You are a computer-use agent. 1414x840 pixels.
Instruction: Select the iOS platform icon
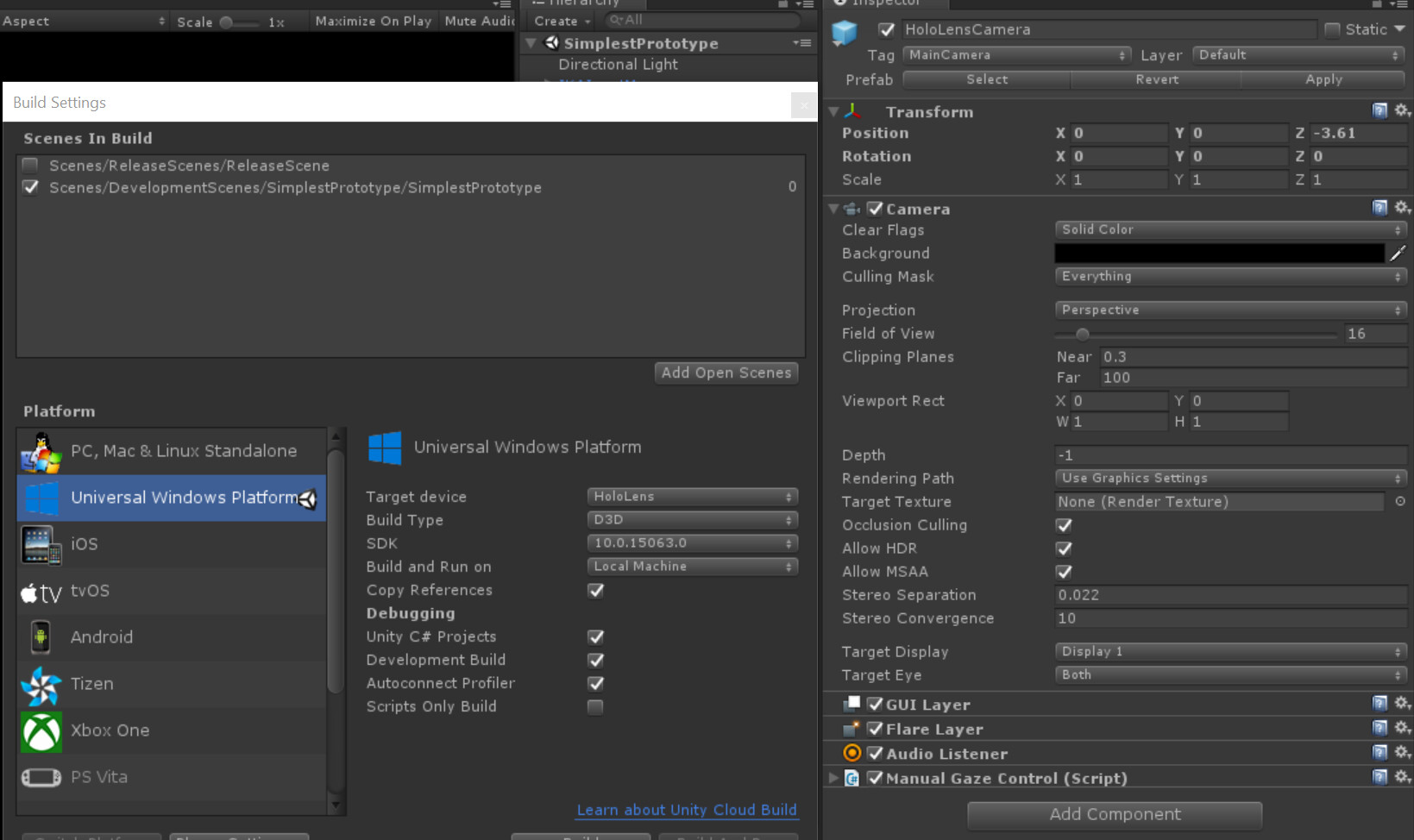[41, 545]
